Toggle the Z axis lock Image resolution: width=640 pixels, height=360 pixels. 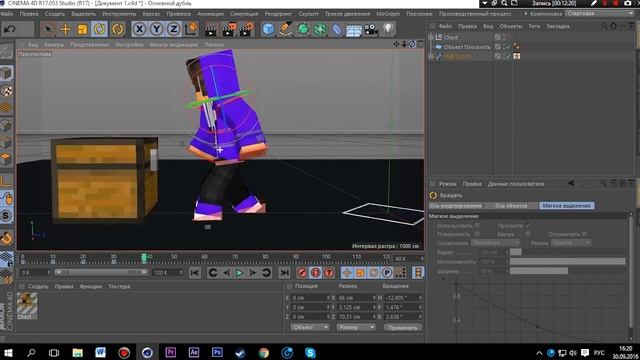[x=173, y=29]
